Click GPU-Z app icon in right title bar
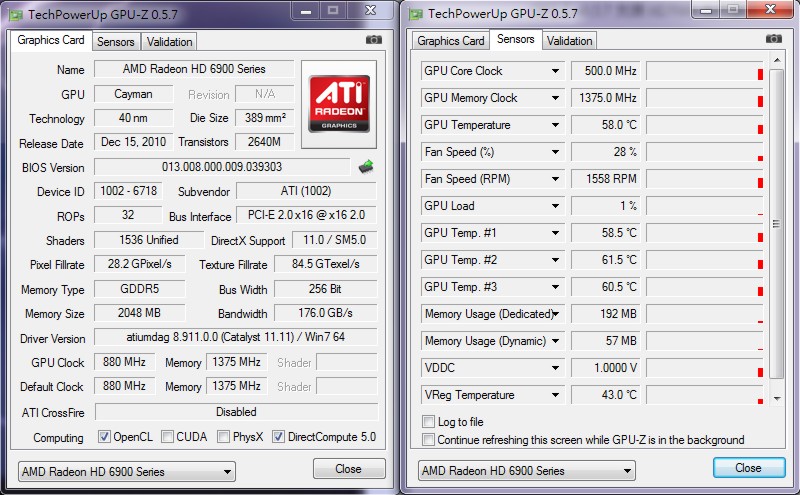 [x=416, y=14]
